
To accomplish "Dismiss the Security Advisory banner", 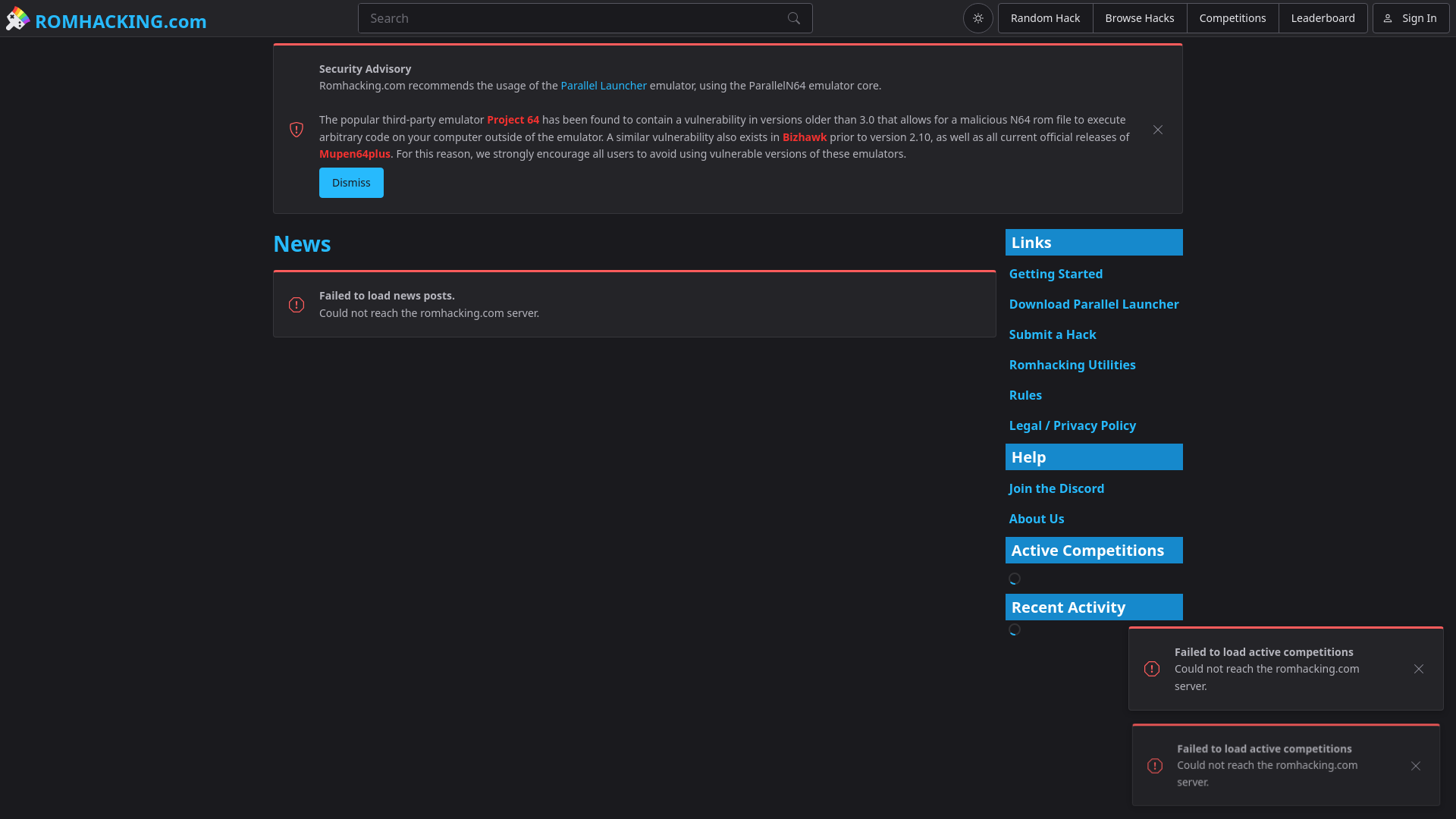I will [x=351, y=183].
